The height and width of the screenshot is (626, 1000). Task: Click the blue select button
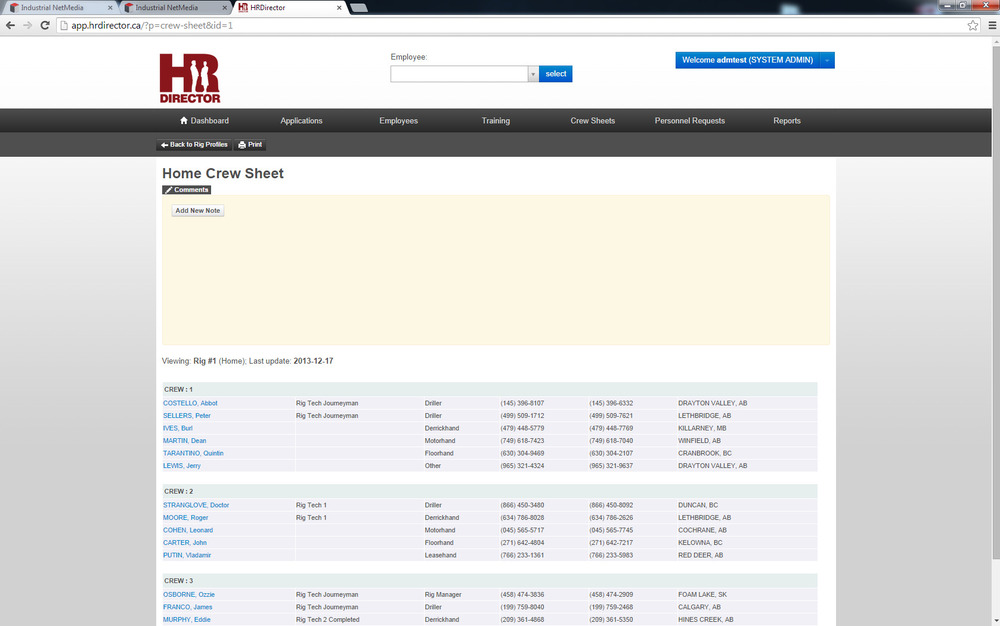coord(555,74)
